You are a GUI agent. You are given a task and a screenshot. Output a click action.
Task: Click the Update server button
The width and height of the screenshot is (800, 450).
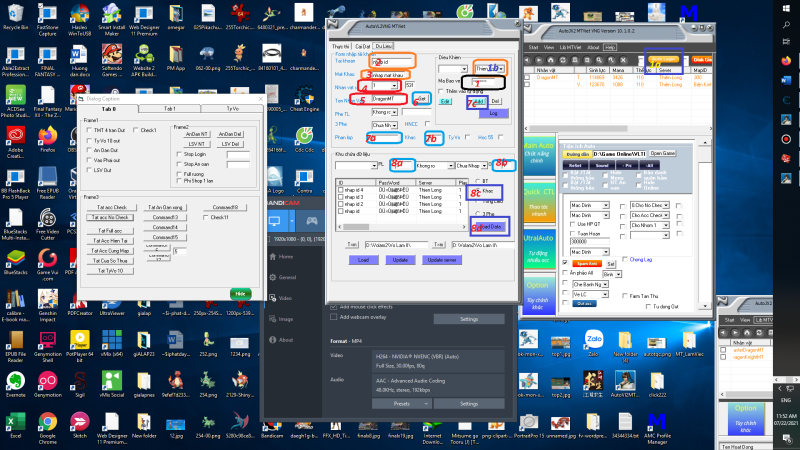pyautogui.click(x=443, y=259)
